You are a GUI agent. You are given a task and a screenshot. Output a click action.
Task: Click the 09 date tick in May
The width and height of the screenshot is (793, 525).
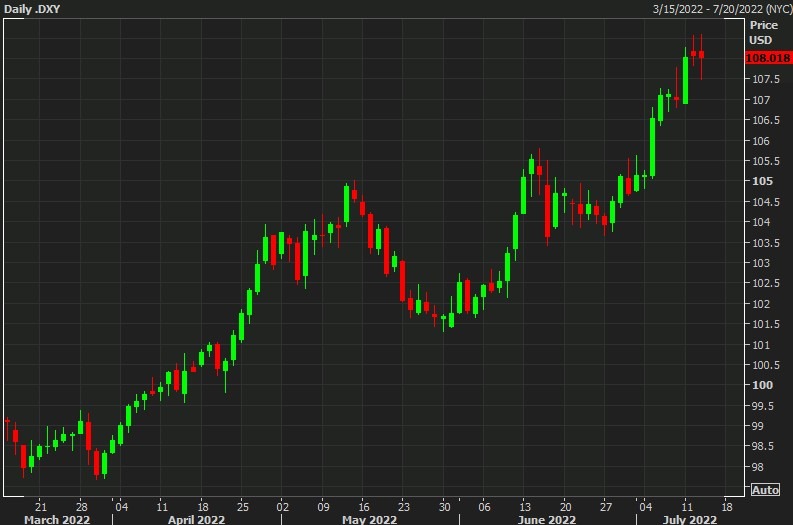[324, 507]
